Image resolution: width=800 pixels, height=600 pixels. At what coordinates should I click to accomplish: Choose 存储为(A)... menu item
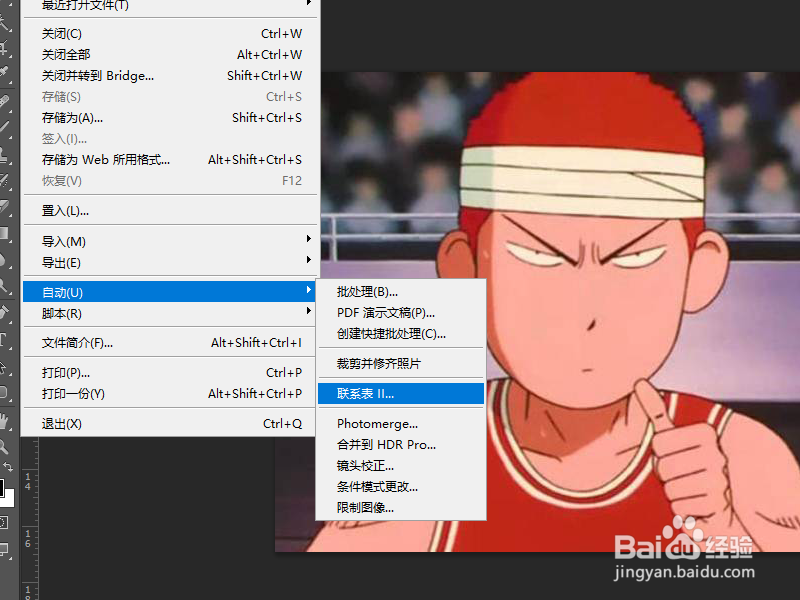tap(170, 117)
